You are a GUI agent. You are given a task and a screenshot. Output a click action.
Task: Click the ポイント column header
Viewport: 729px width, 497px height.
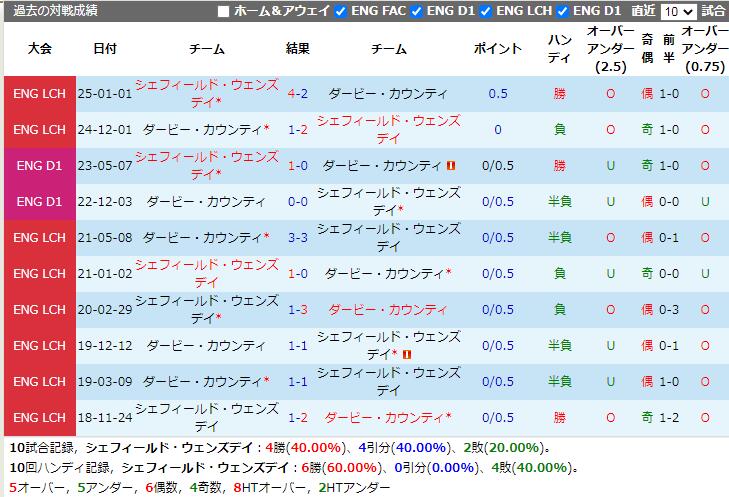(x=497, y=49)
